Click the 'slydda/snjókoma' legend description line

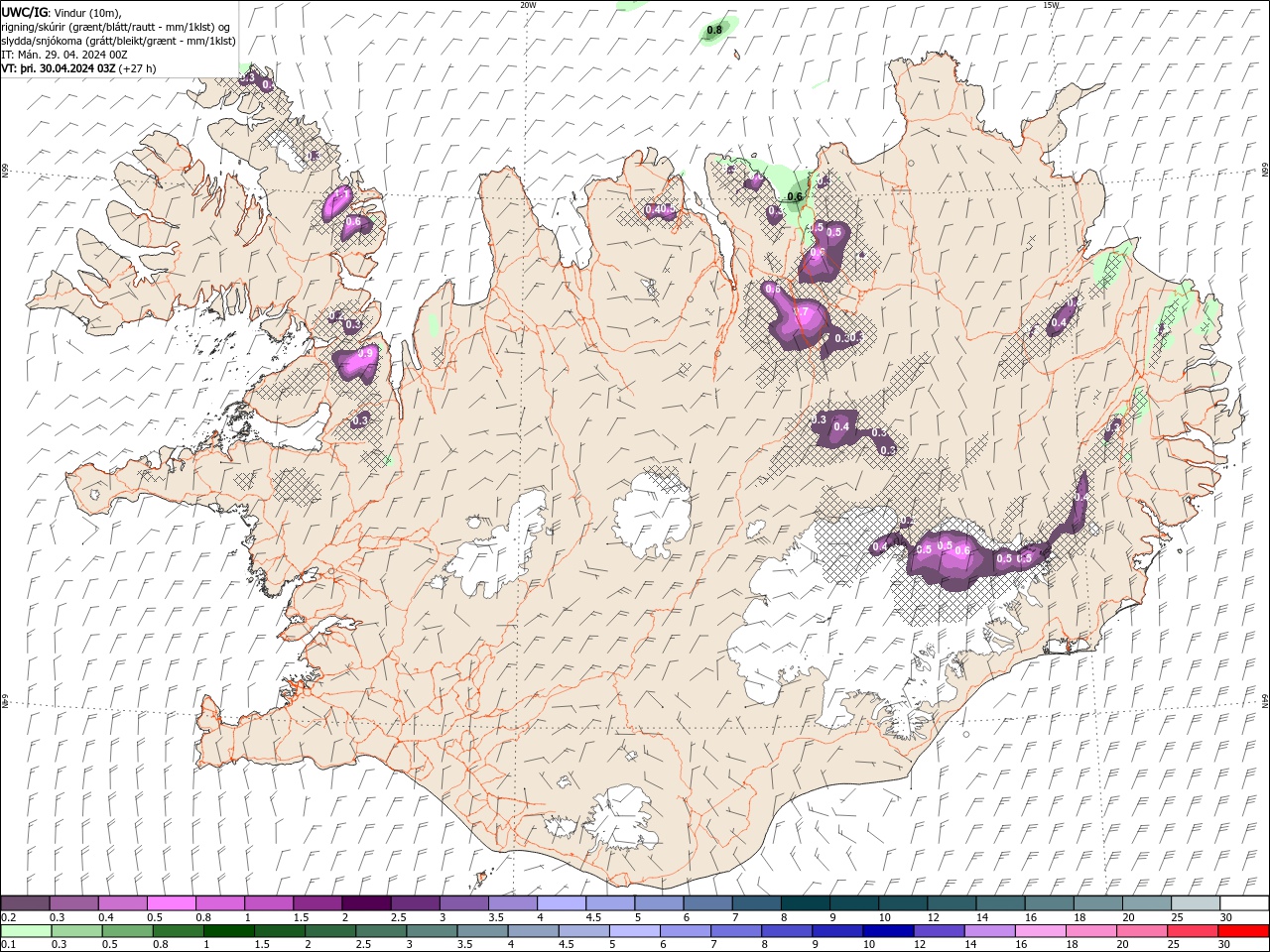coord(119,41)
